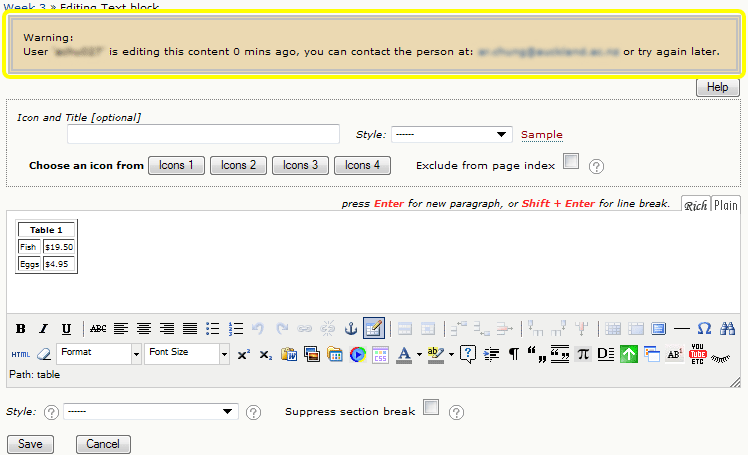Click the text color A icon

pyautogui.click(x=404, y=354)
